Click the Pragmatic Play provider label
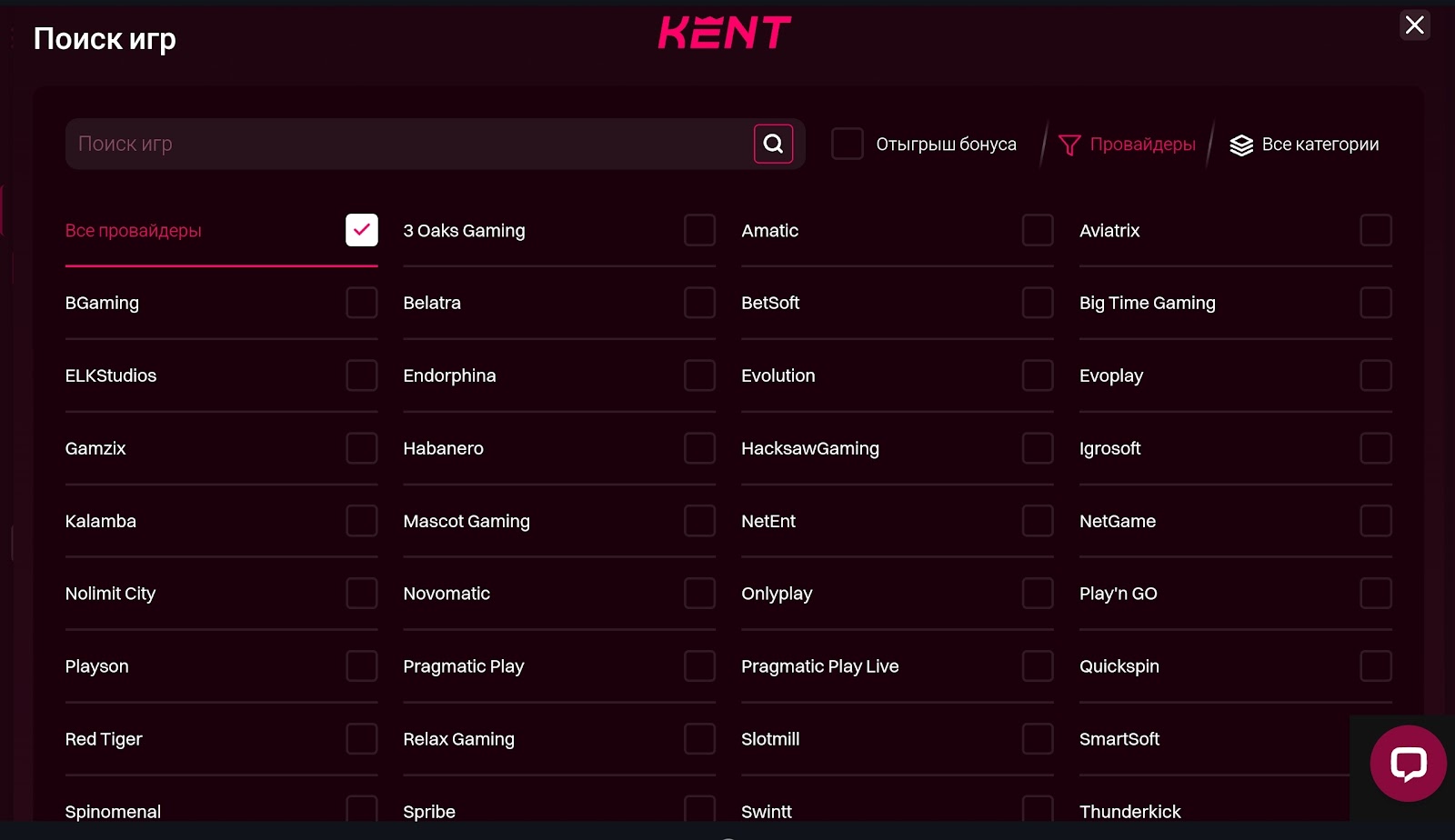Viewport: 1455px width, 840px height. 464,666
